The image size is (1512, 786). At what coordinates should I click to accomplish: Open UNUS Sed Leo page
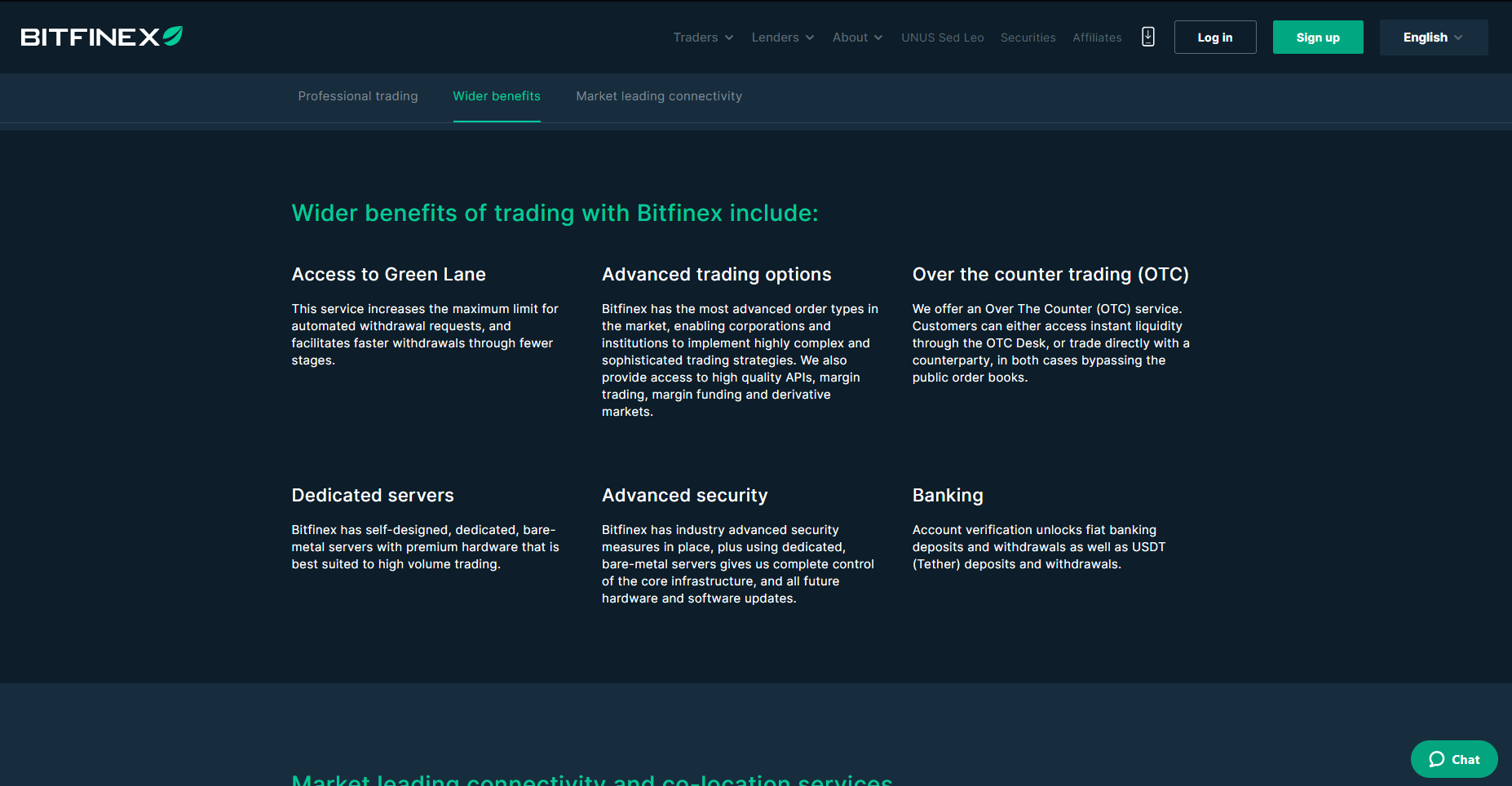(942, 38)
